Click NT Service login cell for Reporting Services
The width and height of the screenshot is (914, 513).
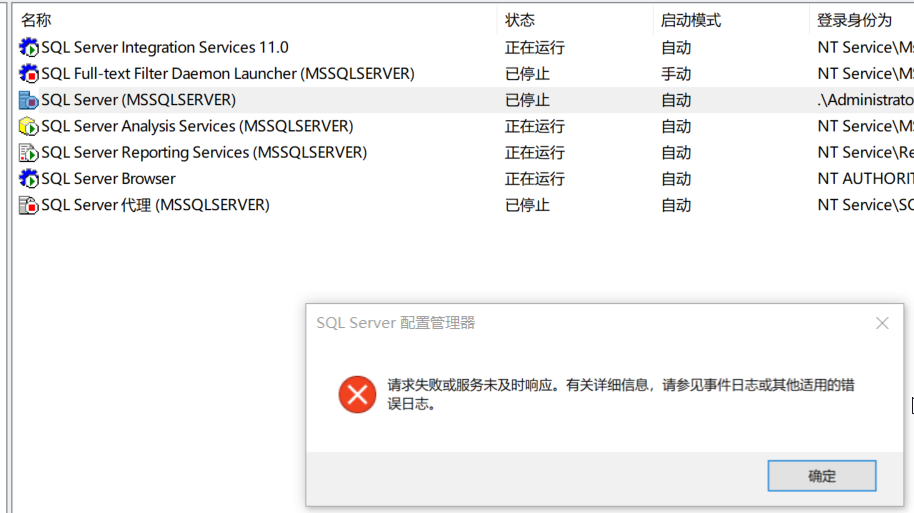(x=866, y=153)
